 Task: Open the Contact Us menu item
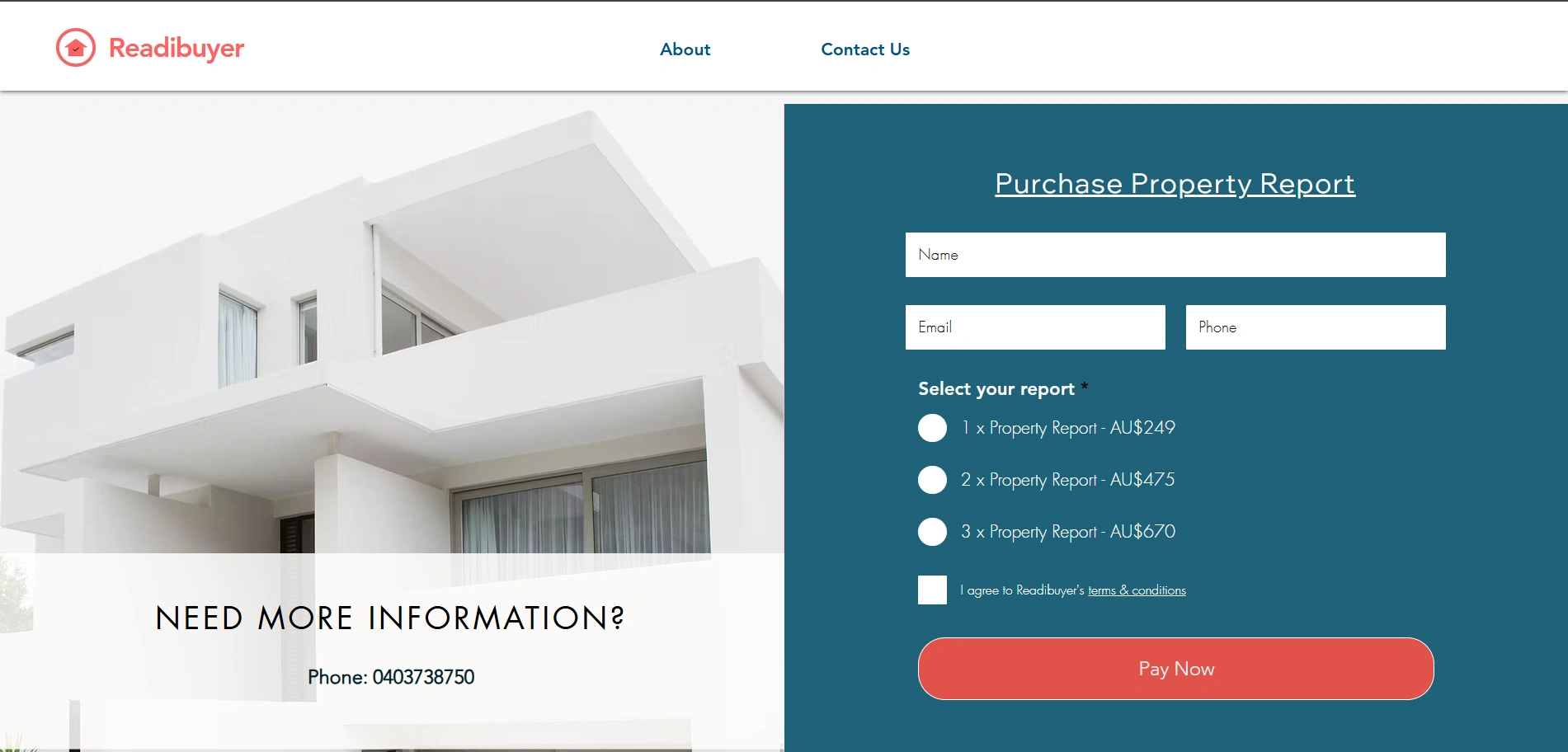click(865, 49)
